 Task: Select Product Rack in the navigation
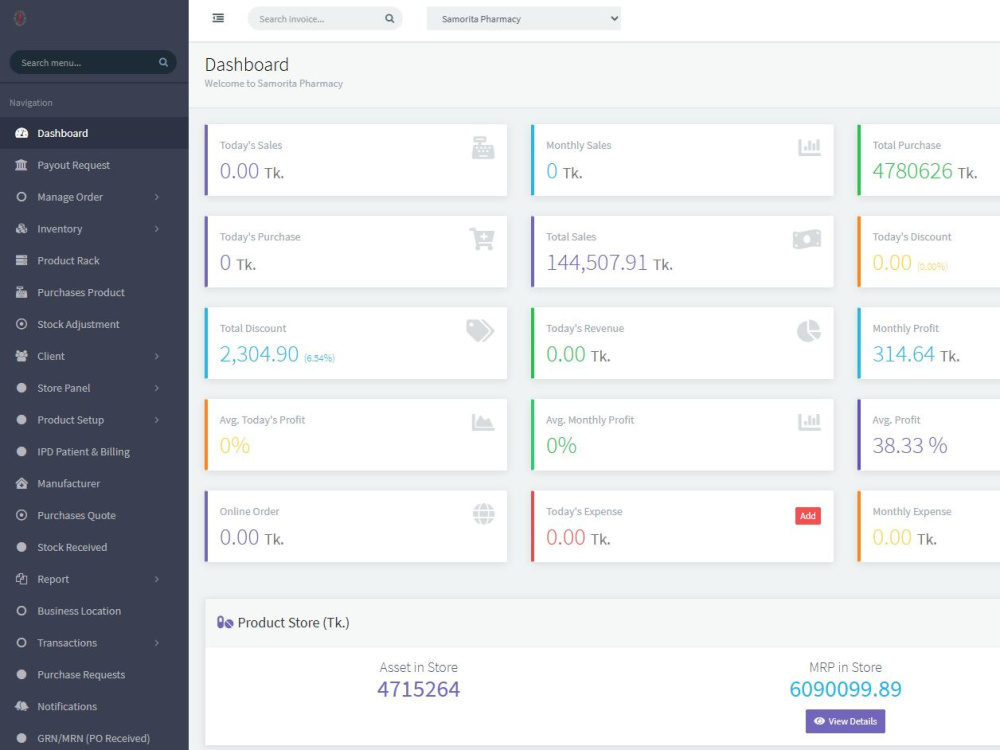(94, 260)
